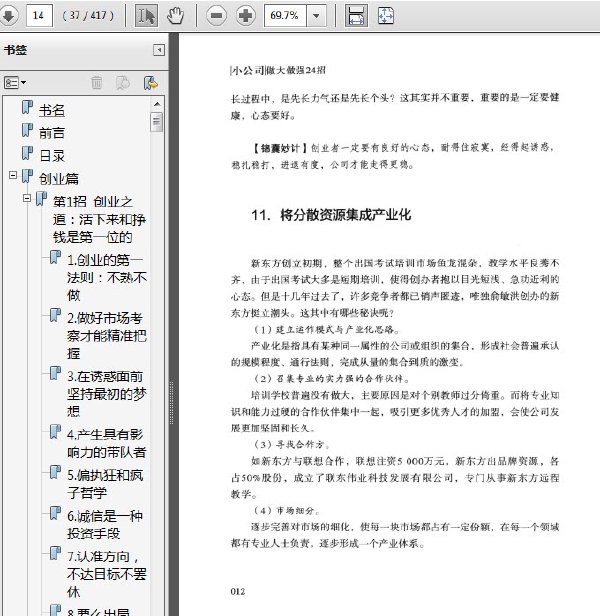Click the page number field showing 14
This screenshot has height=616, width=600.
(x=39, y=16)
